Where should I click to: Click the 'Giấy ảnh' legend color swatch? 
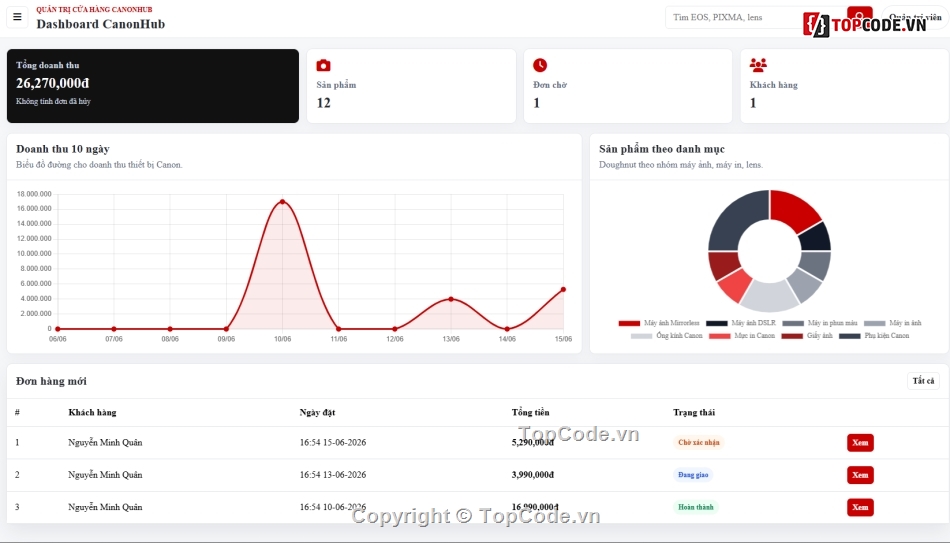[792, 336]
